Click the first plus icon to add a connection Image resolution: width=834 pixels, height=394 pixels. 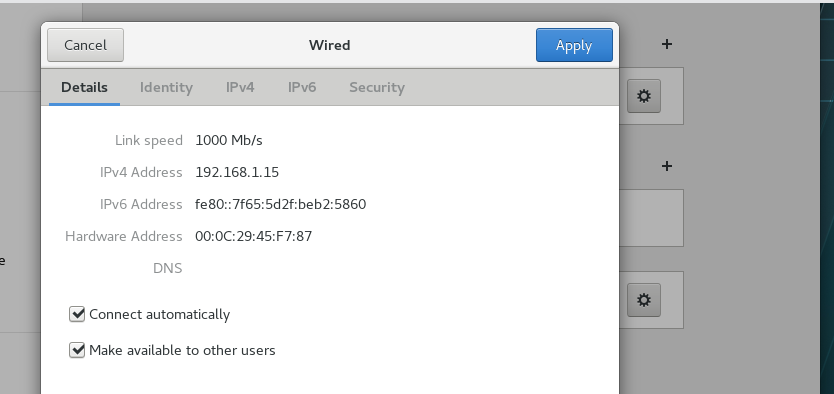tap(666, 44)
